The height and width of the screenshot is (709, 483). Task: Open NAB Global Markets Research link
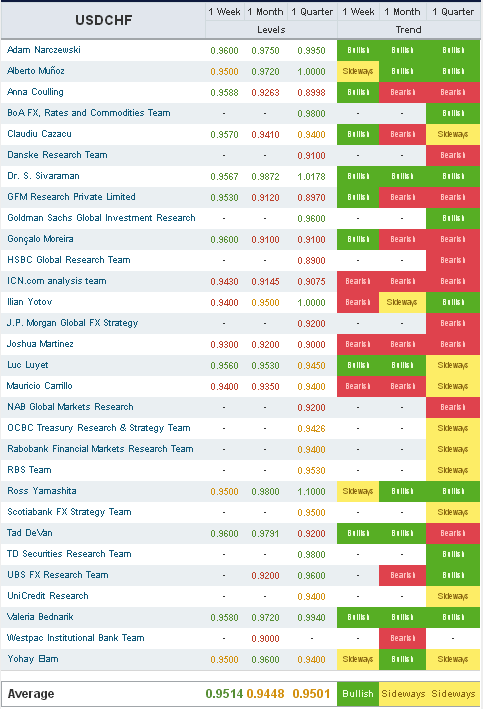71,407
